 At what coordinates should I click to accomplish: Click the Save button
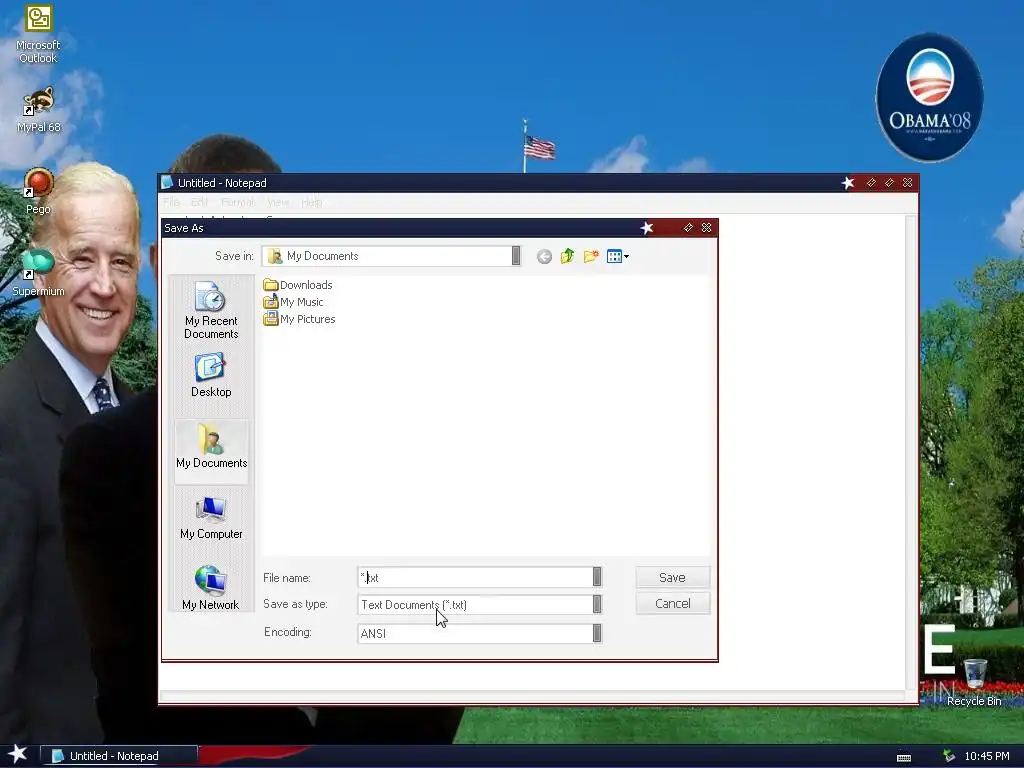point(672,577)
